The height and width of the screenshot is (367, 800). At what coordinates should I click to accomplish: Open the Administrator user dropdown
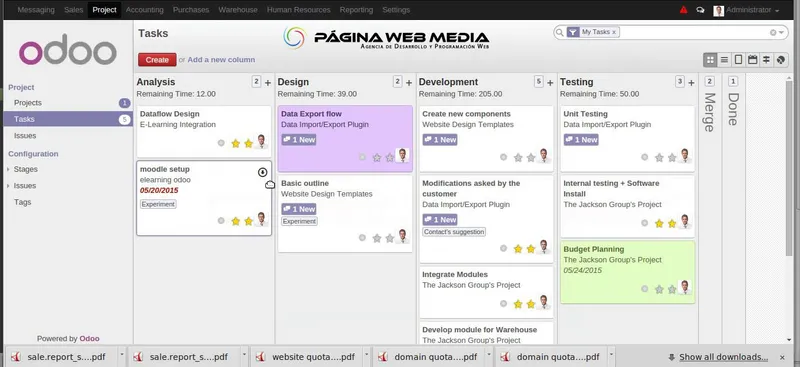(x=747, y=10)
